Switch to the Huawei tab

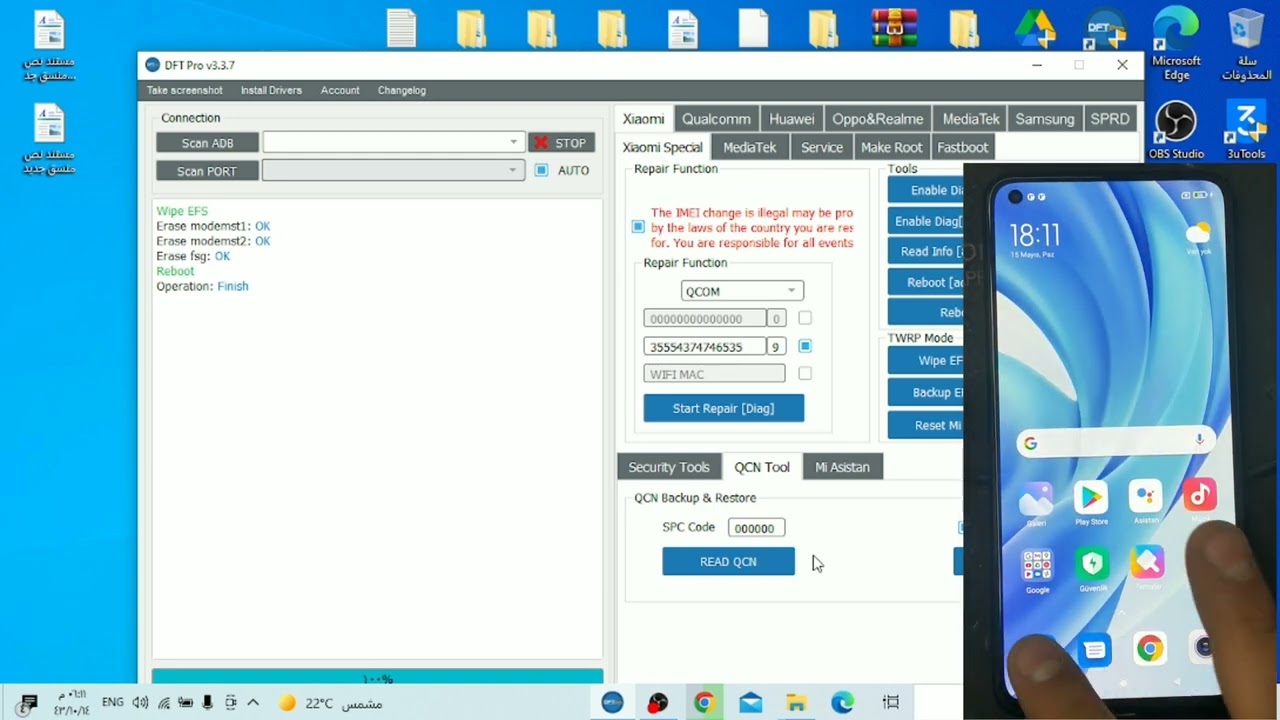coord(792,119)
